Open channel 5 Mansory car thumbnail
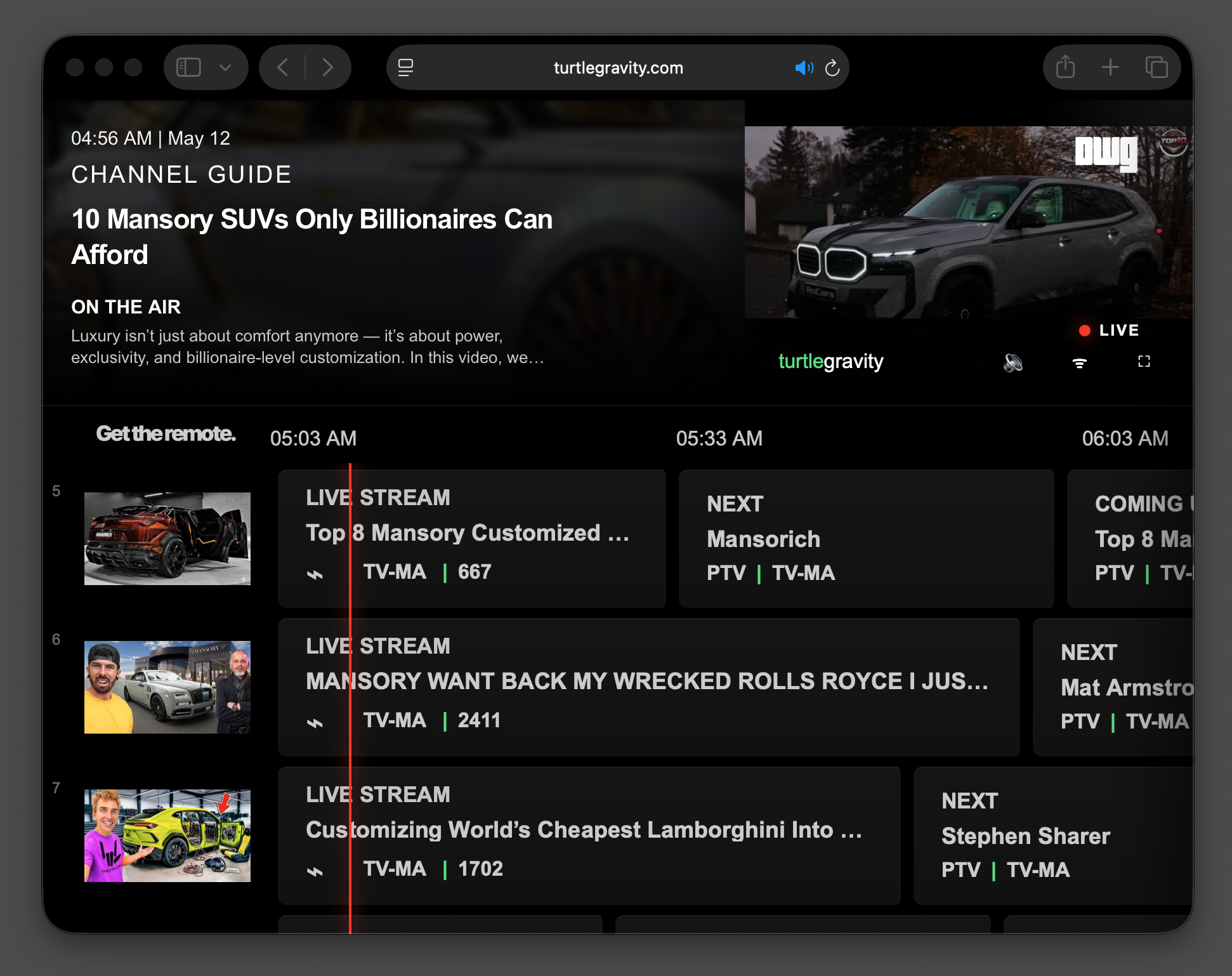 click(x=167, y=539)
